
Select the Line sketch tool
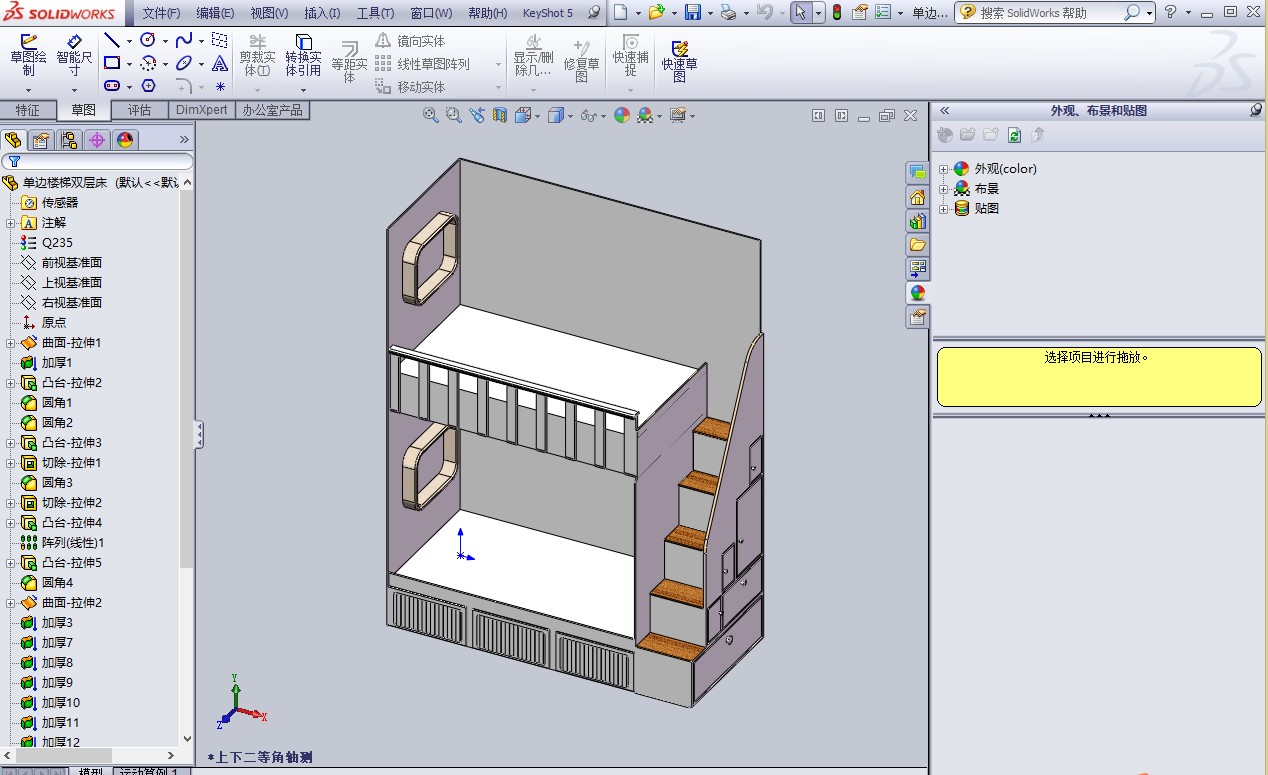tap(112, 40)
